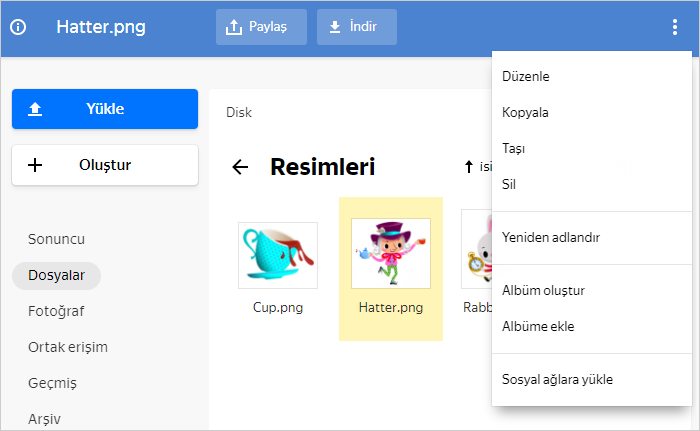
Task: Open file info icon beside Hatter.png
Action: coord(18,27)
